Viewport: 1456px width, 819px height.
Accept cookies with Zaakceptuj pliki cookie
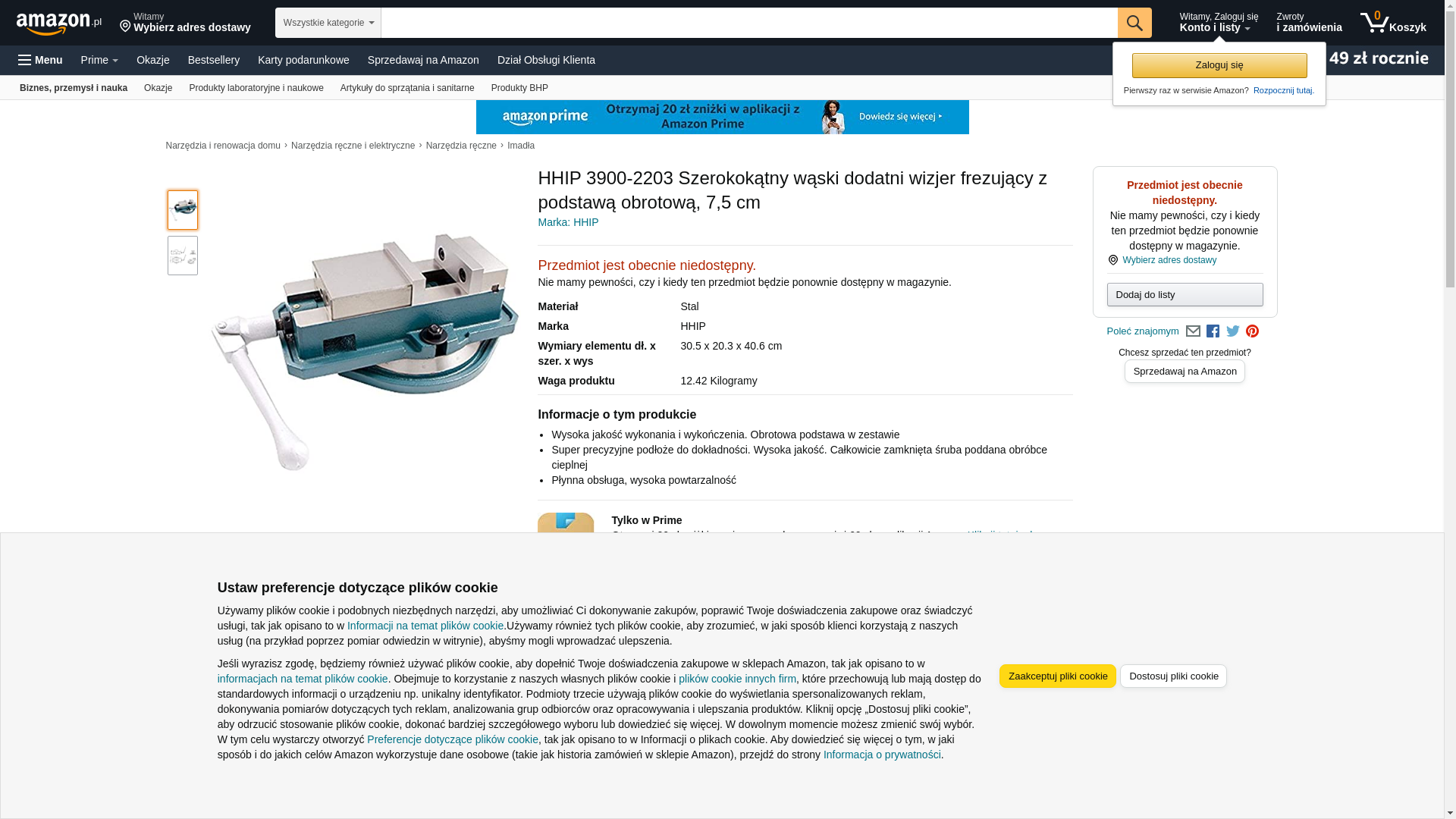click(x=1058, y=676)
